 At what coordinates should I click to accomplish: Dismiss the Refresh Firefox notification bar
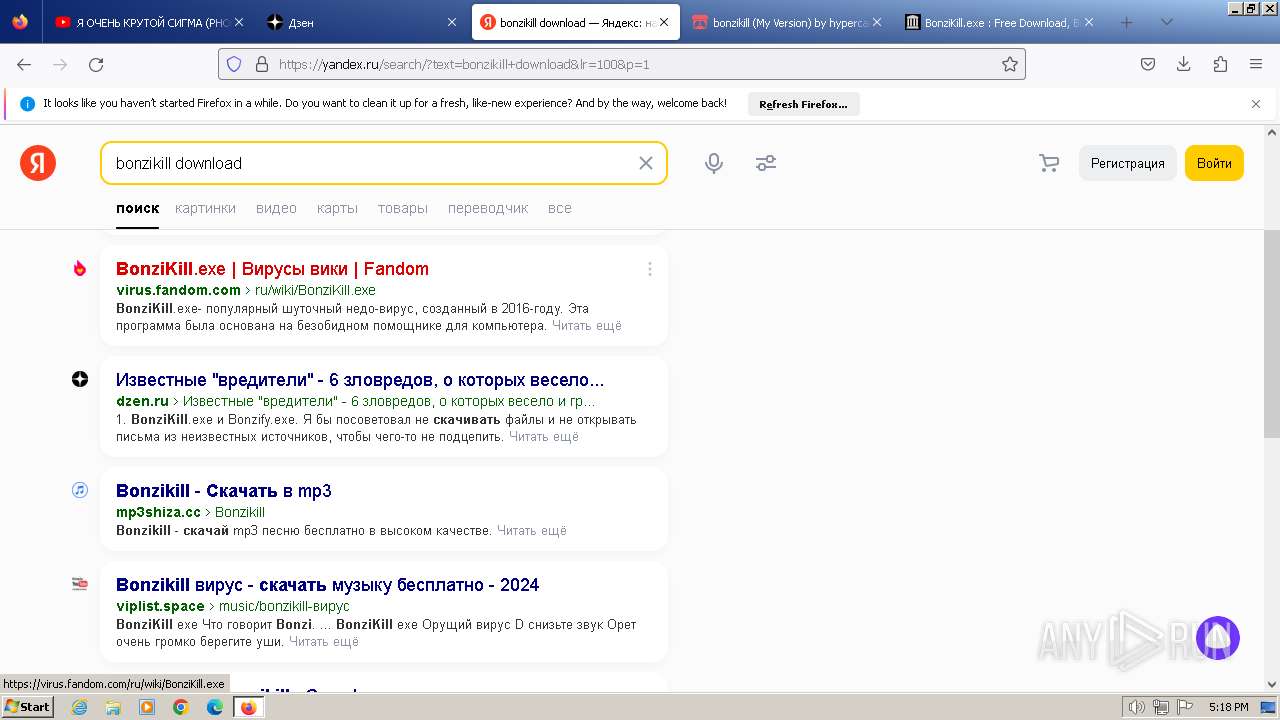tap(1256, 104)
